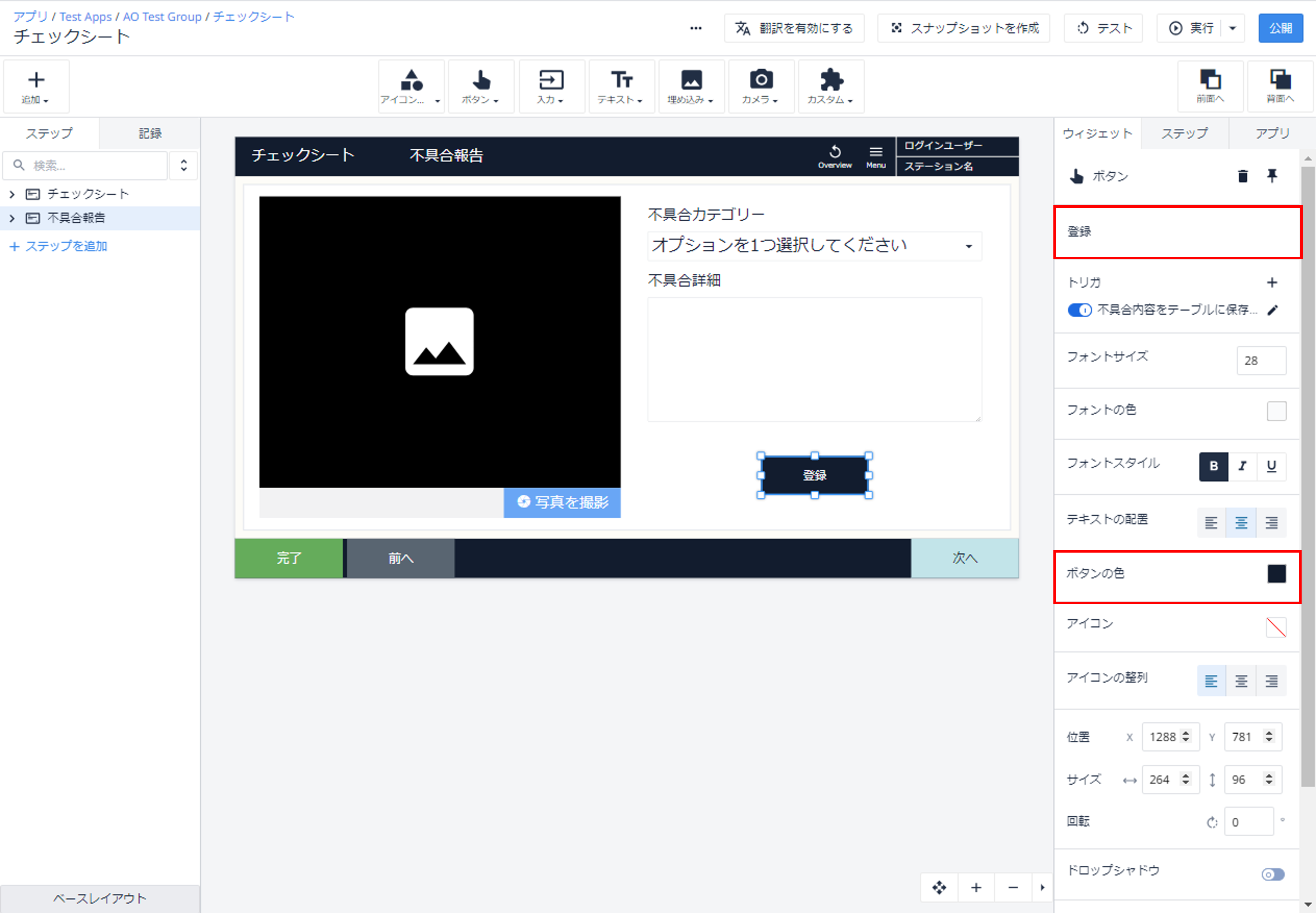Open the three-dot more options menu
This screenshot has height=913, width=1316.
click(696, 28)
